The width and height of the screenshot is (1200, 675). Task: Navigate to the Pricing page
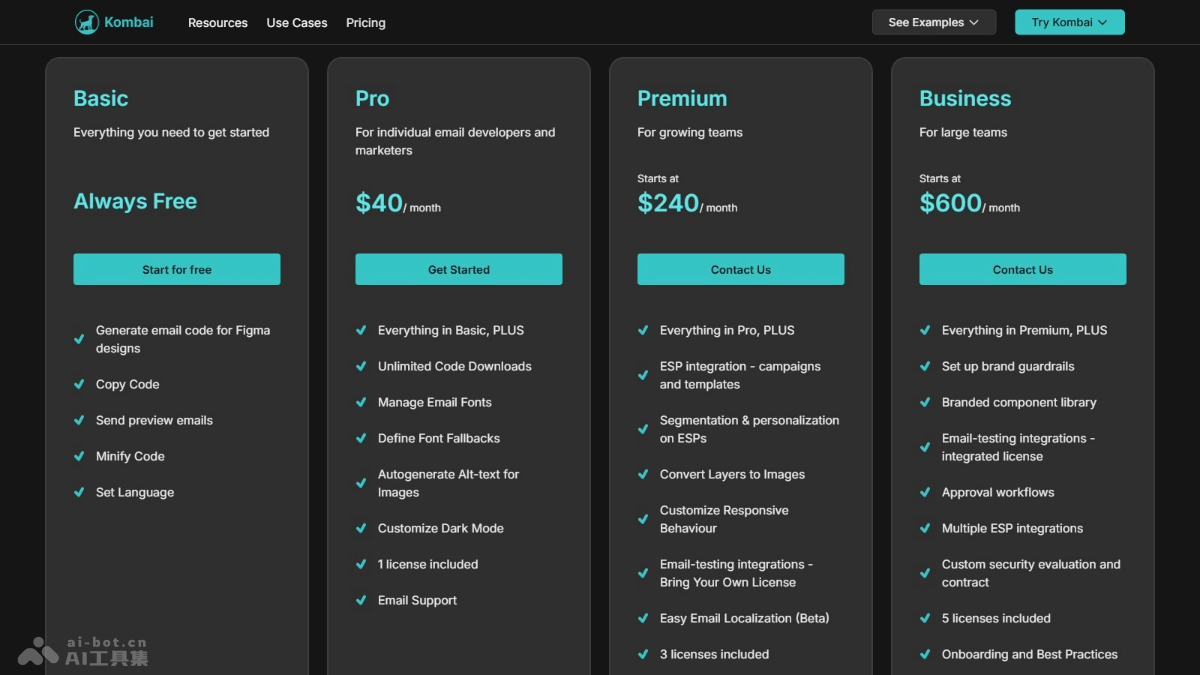point(366,23)
